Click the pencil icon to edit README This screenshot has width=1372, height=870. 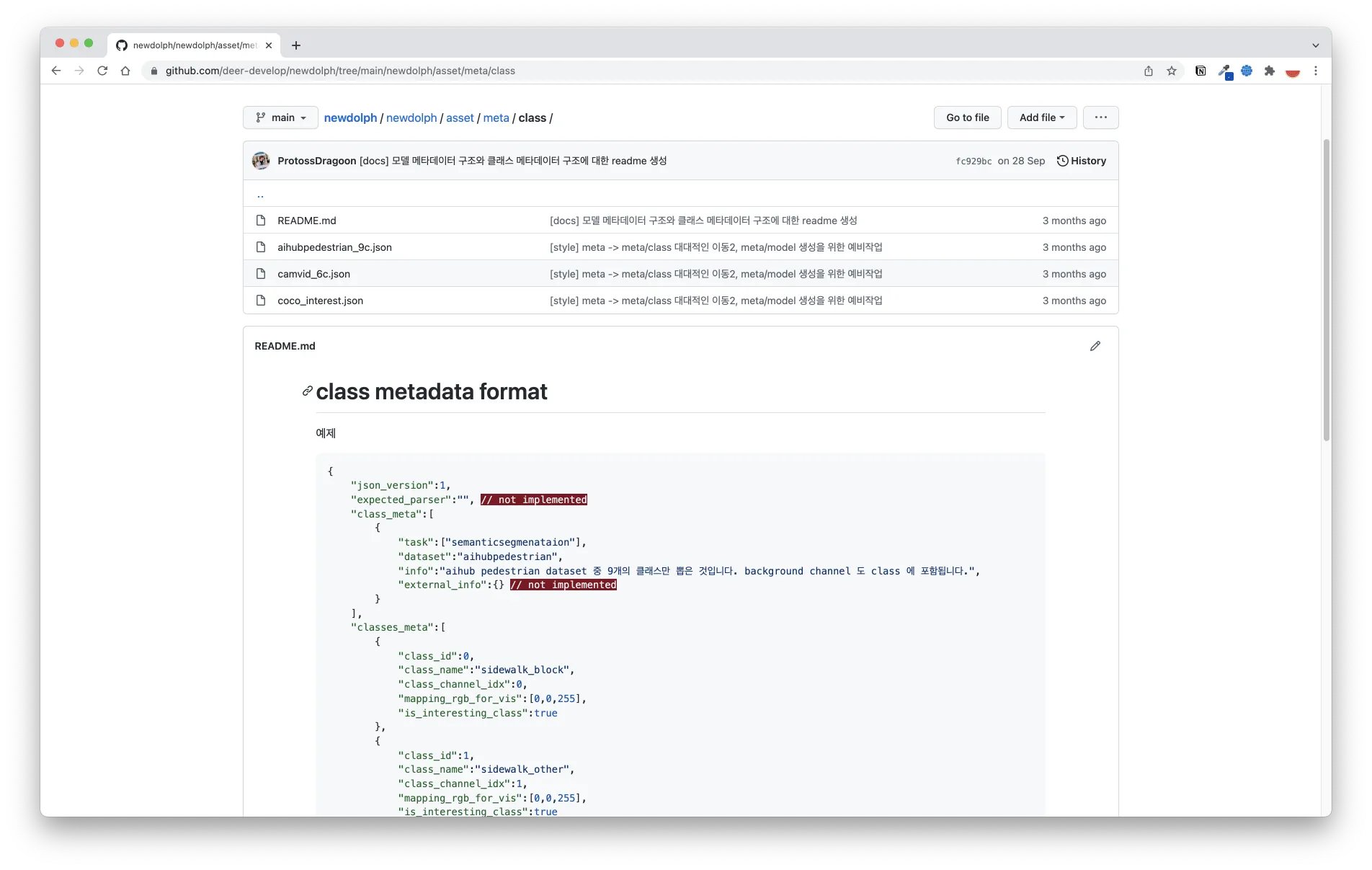(1095, 346)
